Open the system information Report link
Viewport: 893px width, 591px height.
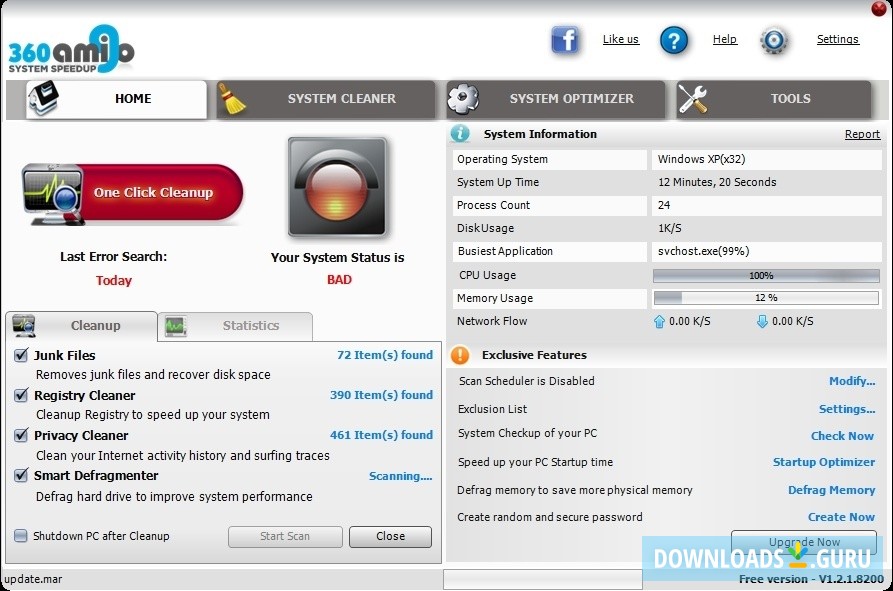click(x=862, y=134)
